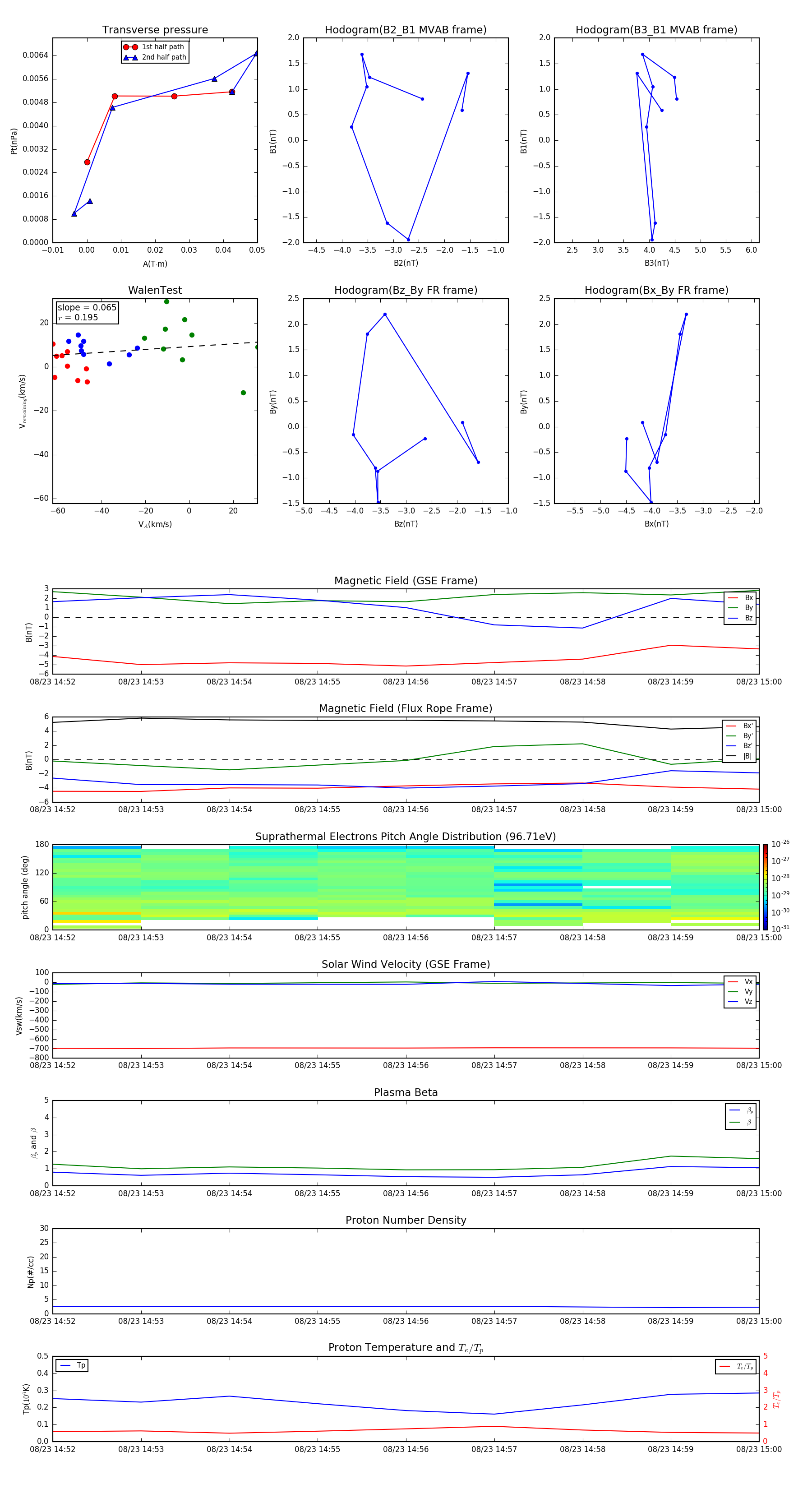This screenshot has width=812, height=1489.
Task: Click the 'pitch angle (deg)' axis label
Action: [x=25, y=887]
